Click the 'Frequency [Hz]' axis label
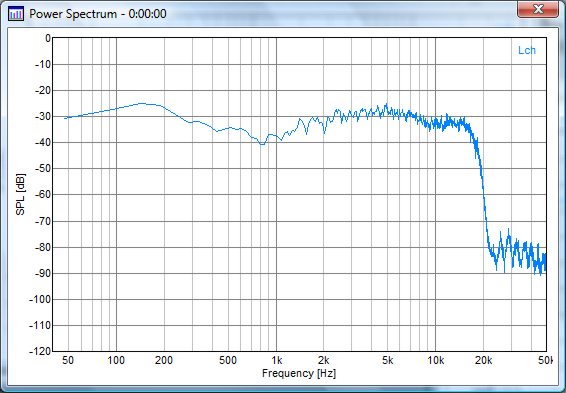This screenshot has height=393, width=566. coord(299,373)
